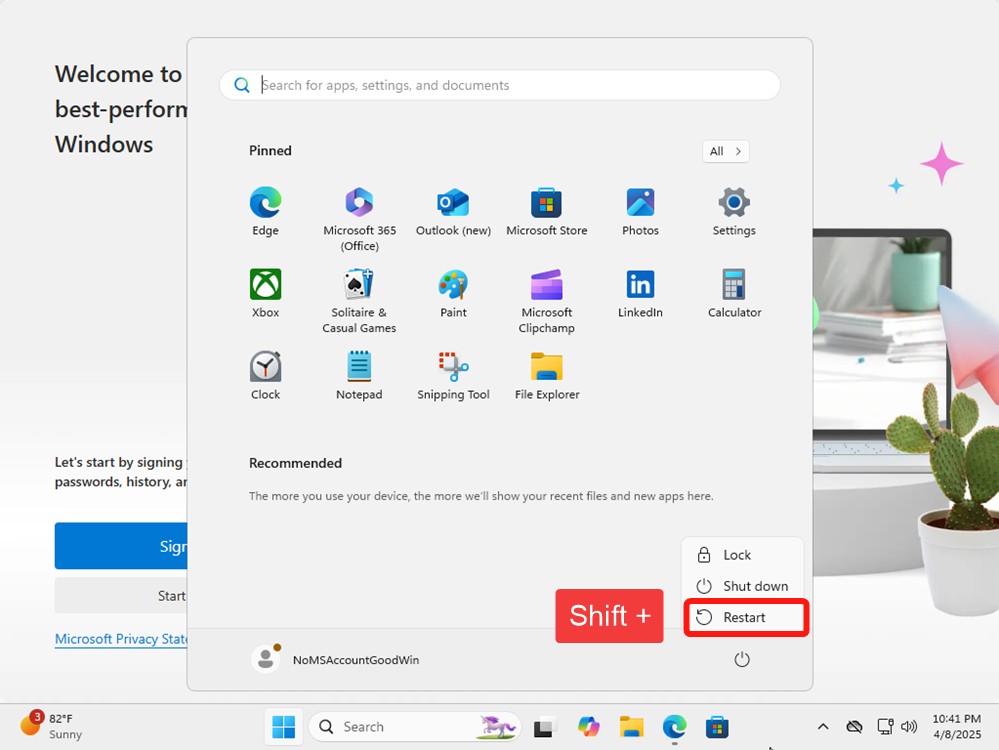Click the OneDrive cloud tray icon
Screen dimensions: 999x750
point(854,726)
